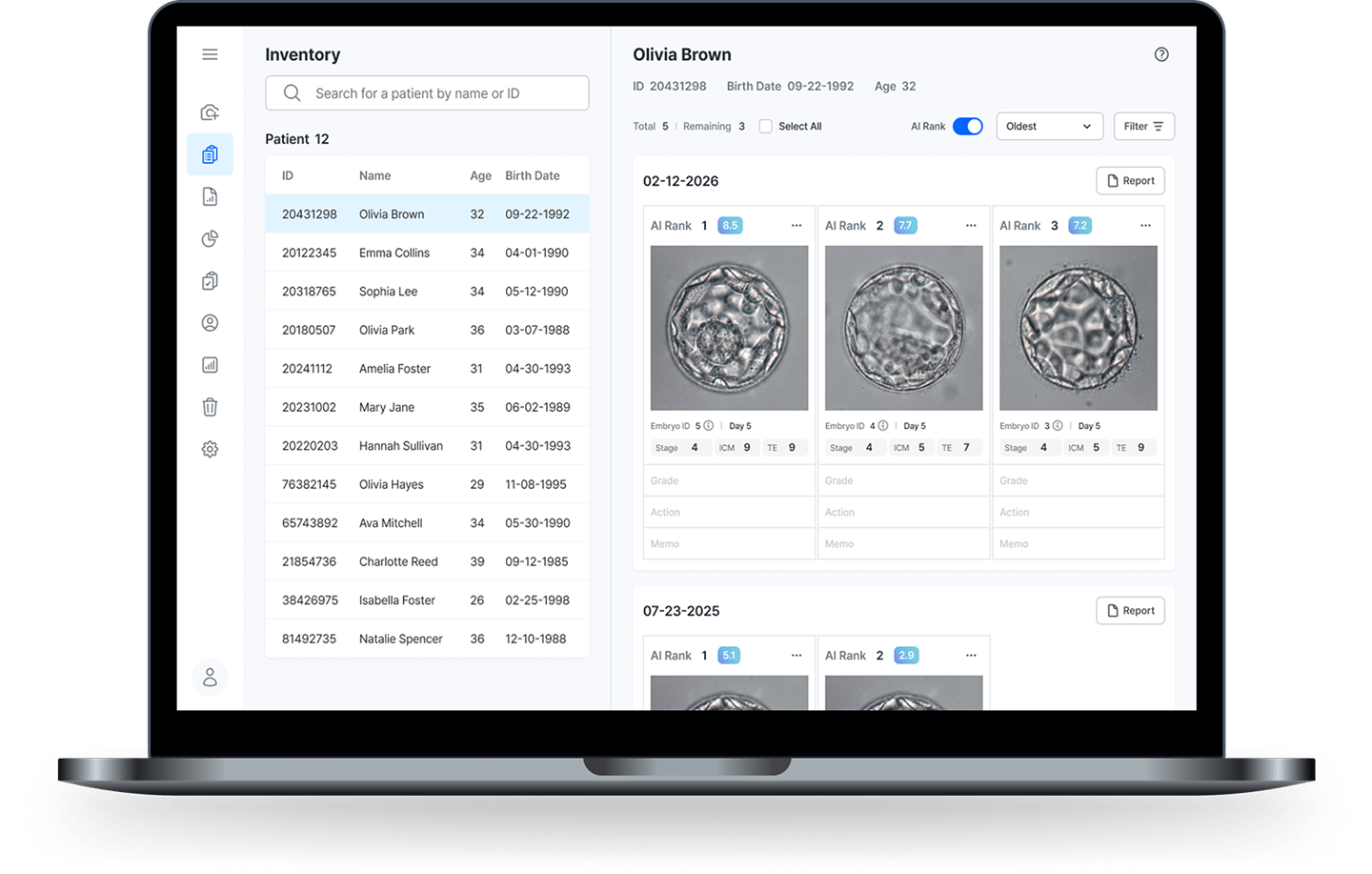Open more options for AI Rank 1 embryo

point(797,226)
